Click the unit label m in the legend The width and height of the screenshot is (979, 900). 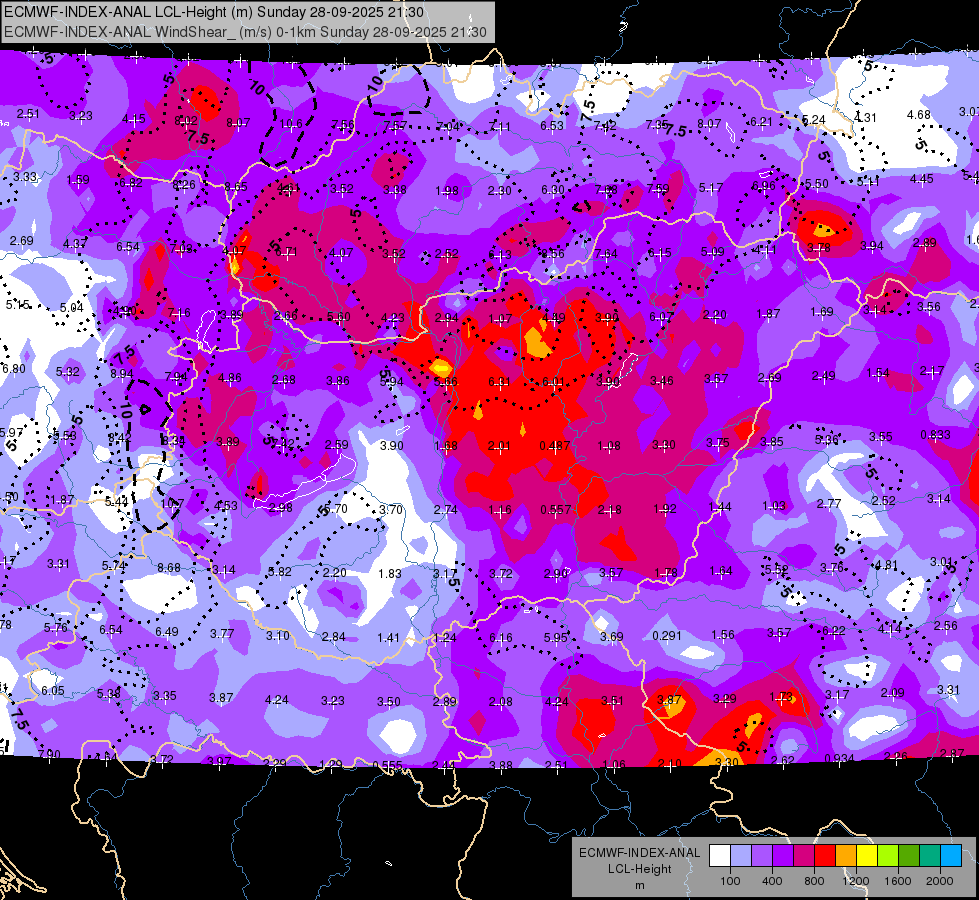pyautogui.click(x=639, y=886)
